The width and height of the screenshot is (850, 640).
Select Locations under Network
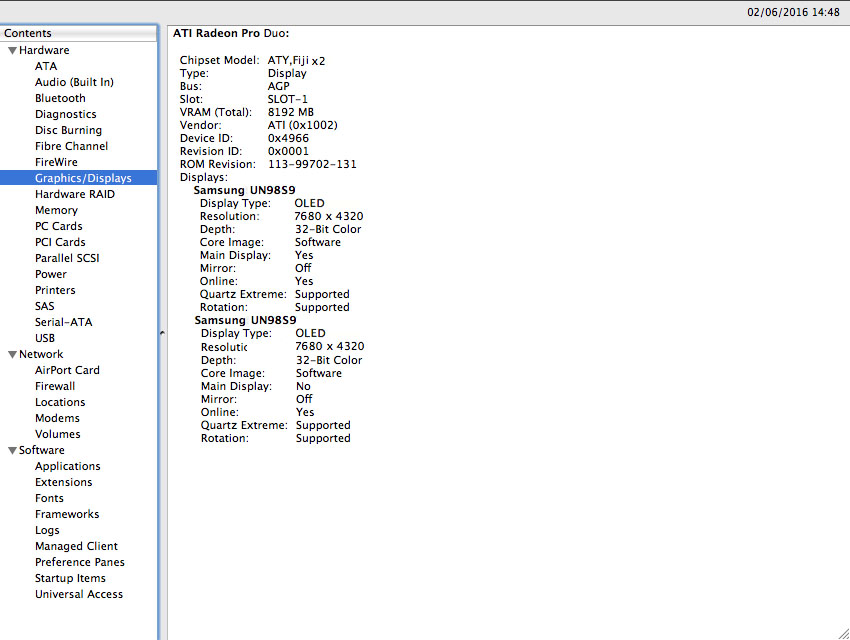click(x=60, y=402)
